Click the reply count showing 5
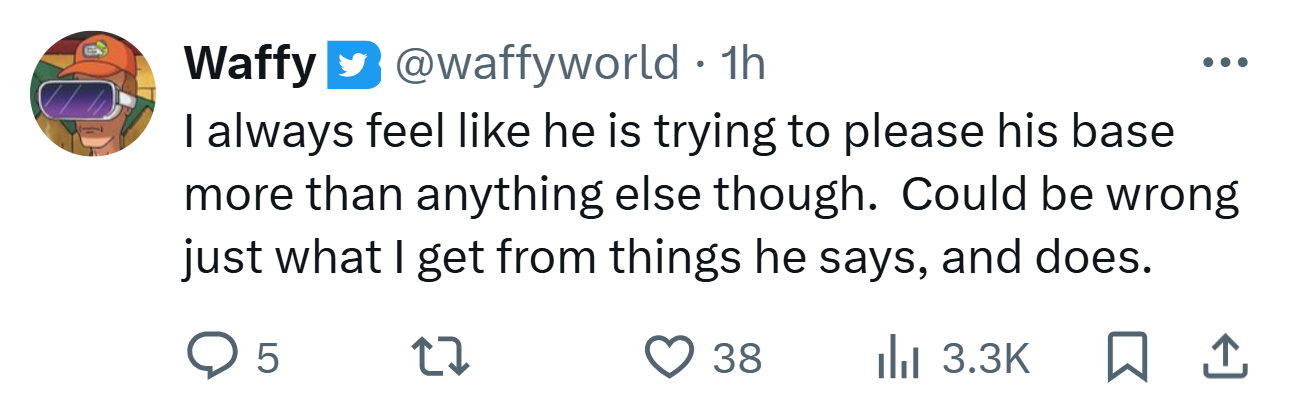Screen dimensions: 1292x412 pos(267,358)
